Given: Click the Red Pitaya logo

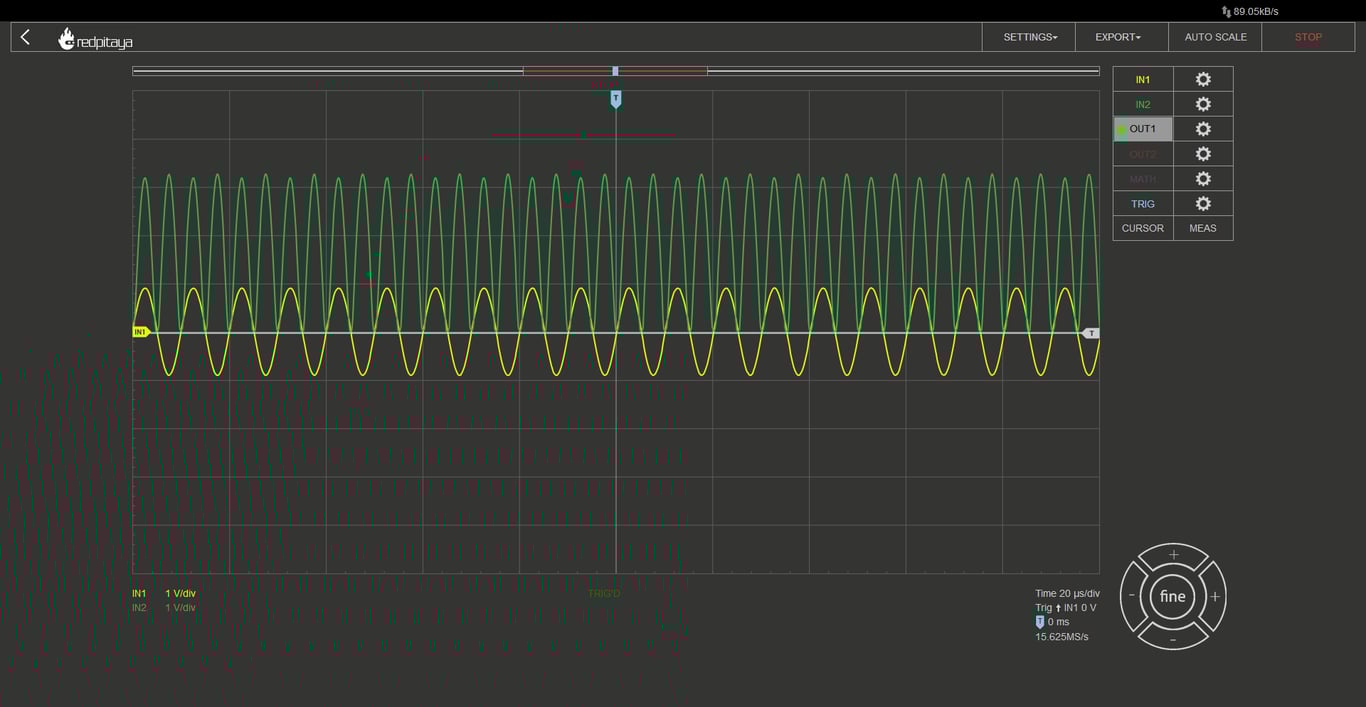Looking at the screenshot, I should tap(95, 39).
